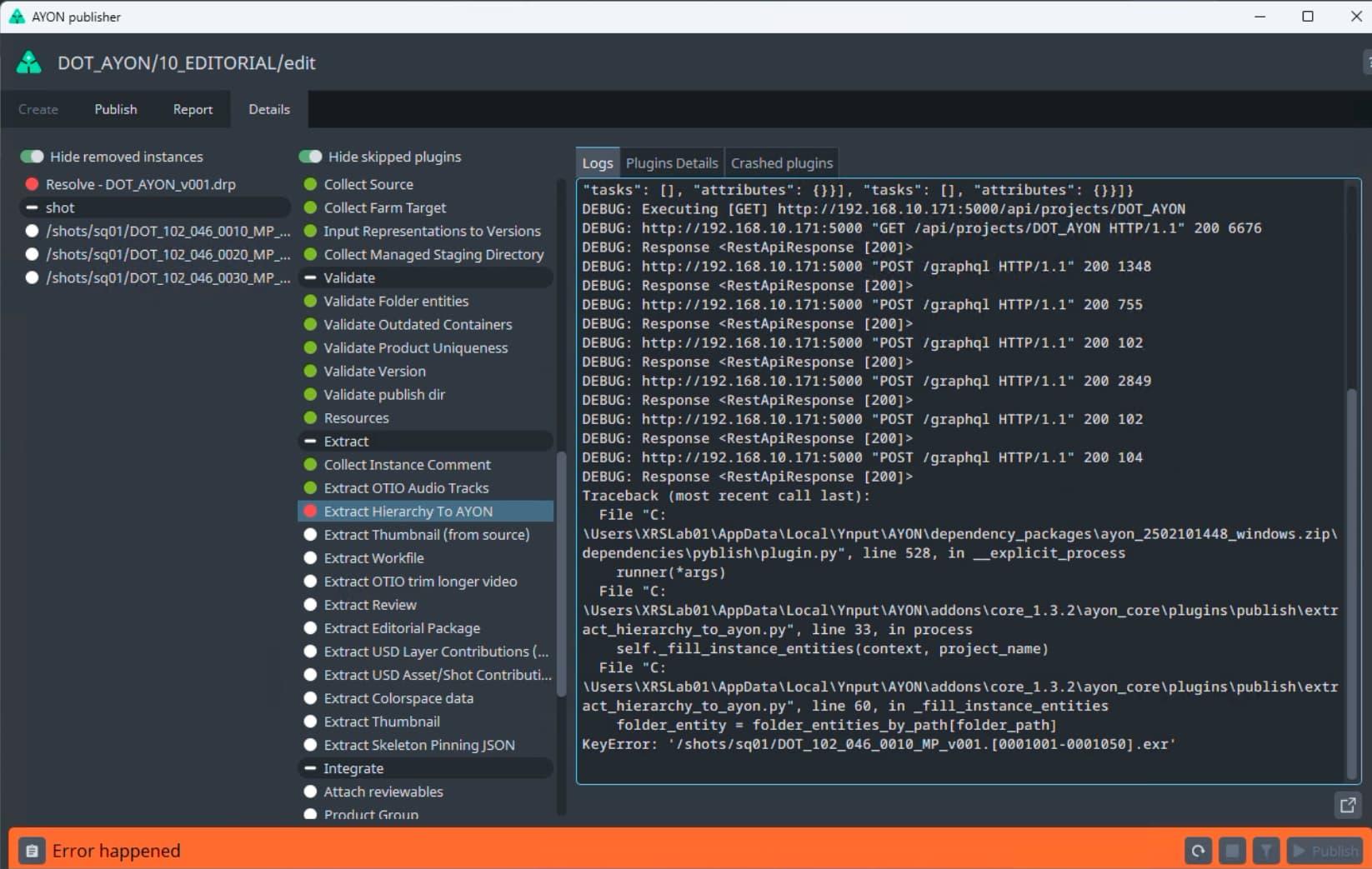The width and height of the screenshot is (1372, 869).
Task: Click the AYON logo in header
Action: 29,62
